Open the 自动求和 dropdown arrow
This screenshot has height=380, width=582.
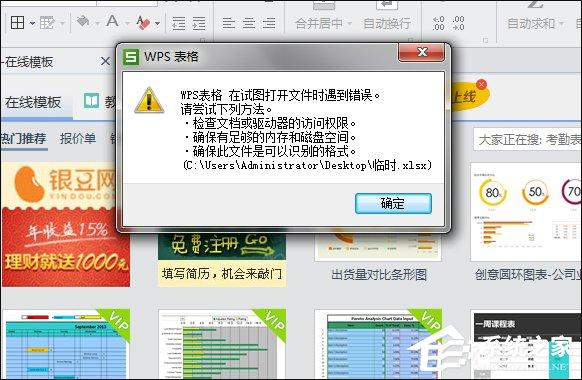tap(562, 24)
